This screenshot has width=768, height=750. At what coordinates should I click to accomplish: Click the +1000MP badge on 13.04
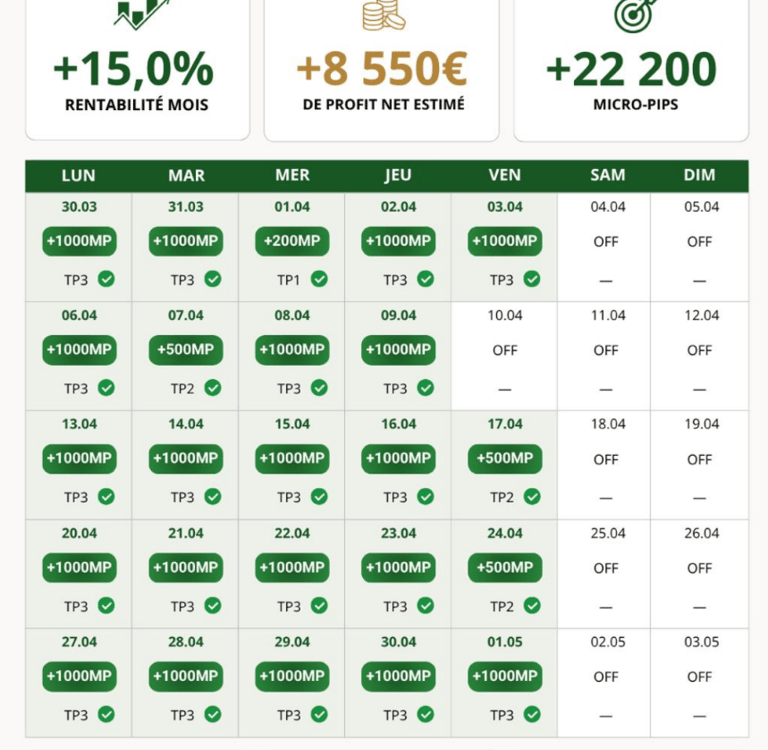tap(79, 459)
